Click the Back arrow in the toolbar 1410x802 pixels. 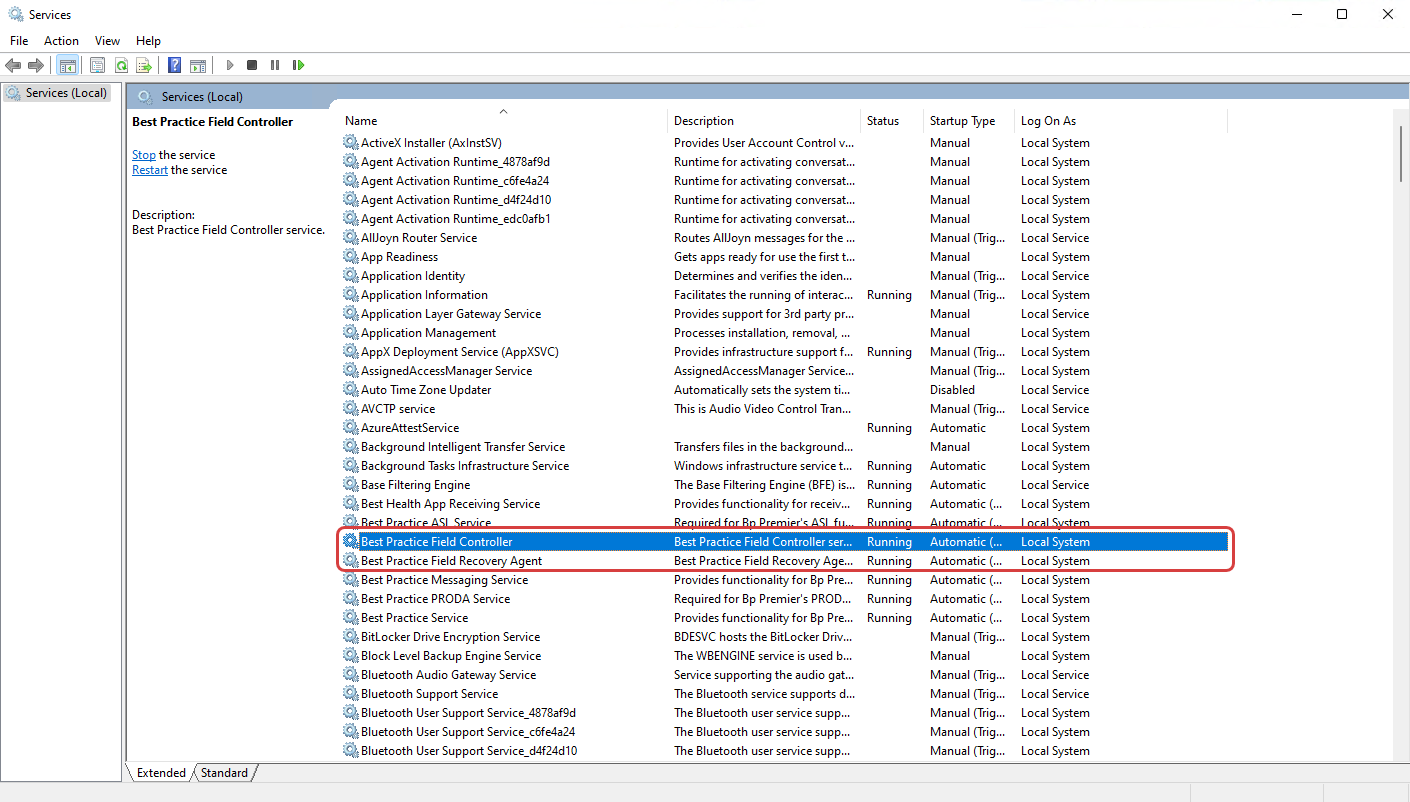13,65
